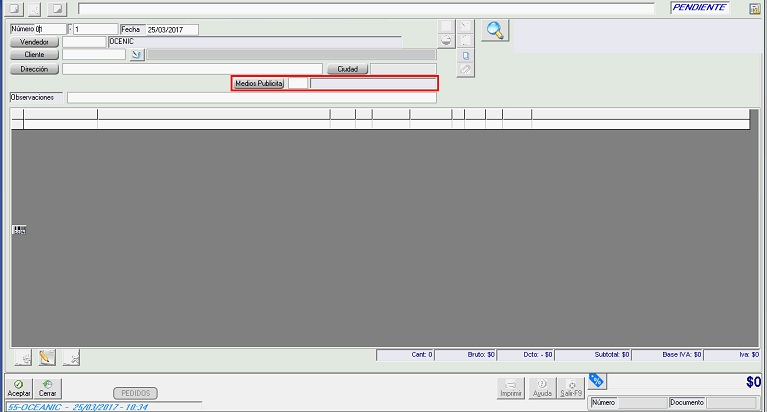Click the Ciudad button
The width and height of the screenshot is (767, 412).
coord(347,69)
